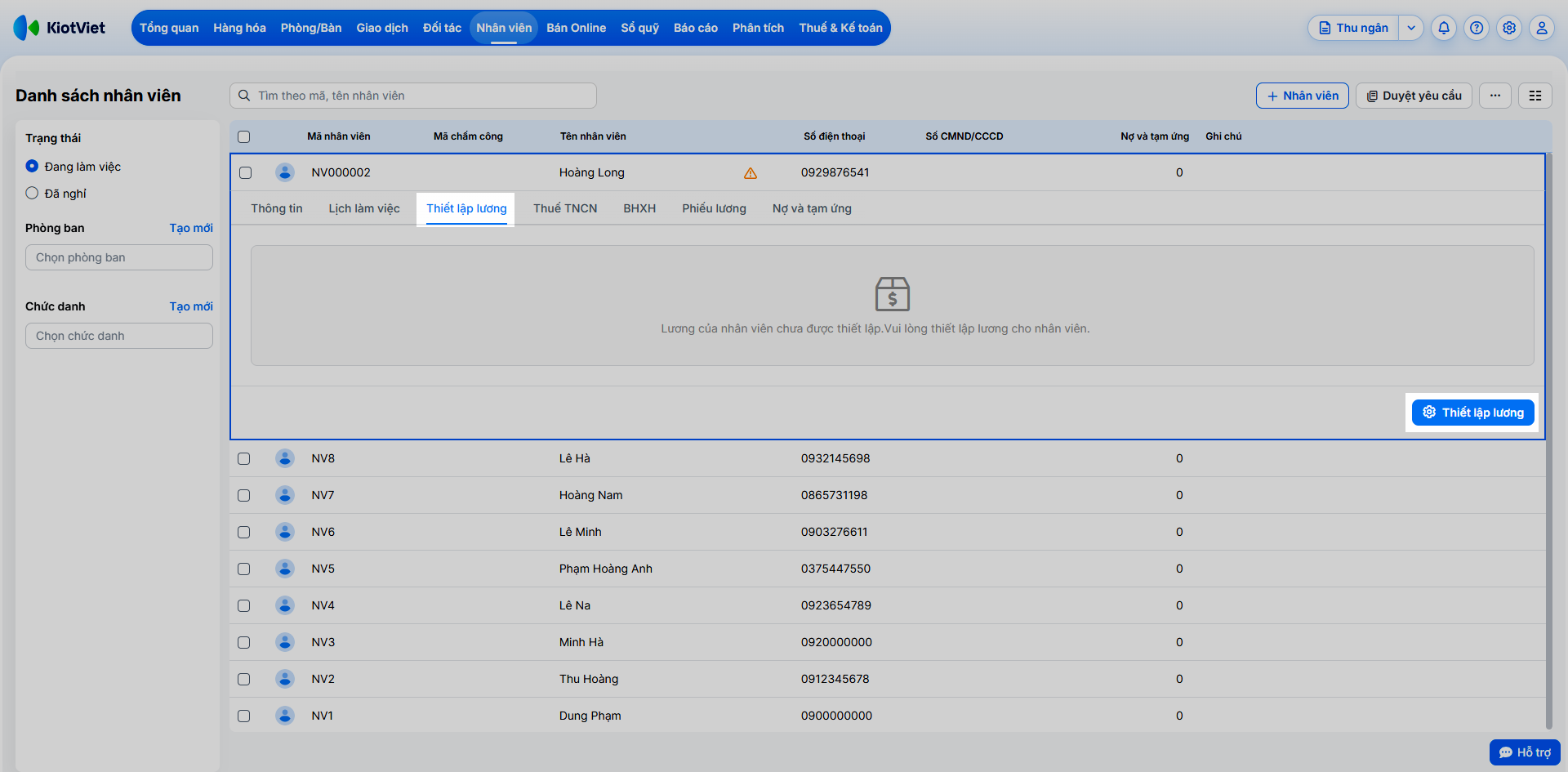
Task: Click the avatar icon of NV3
Action: (285, 642)
